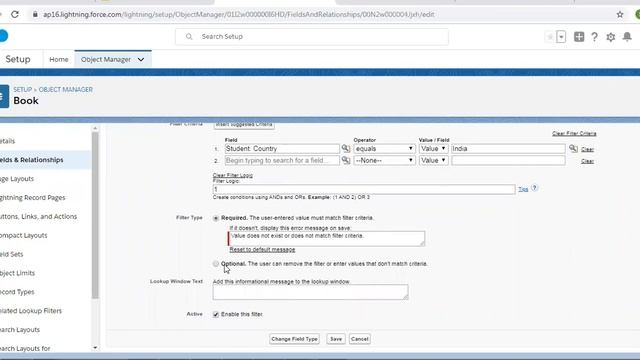The height and width of the screenshot is (360, 640).
Task: Reload the page with the browser refresh icon
Action: [x=15, y=14]
